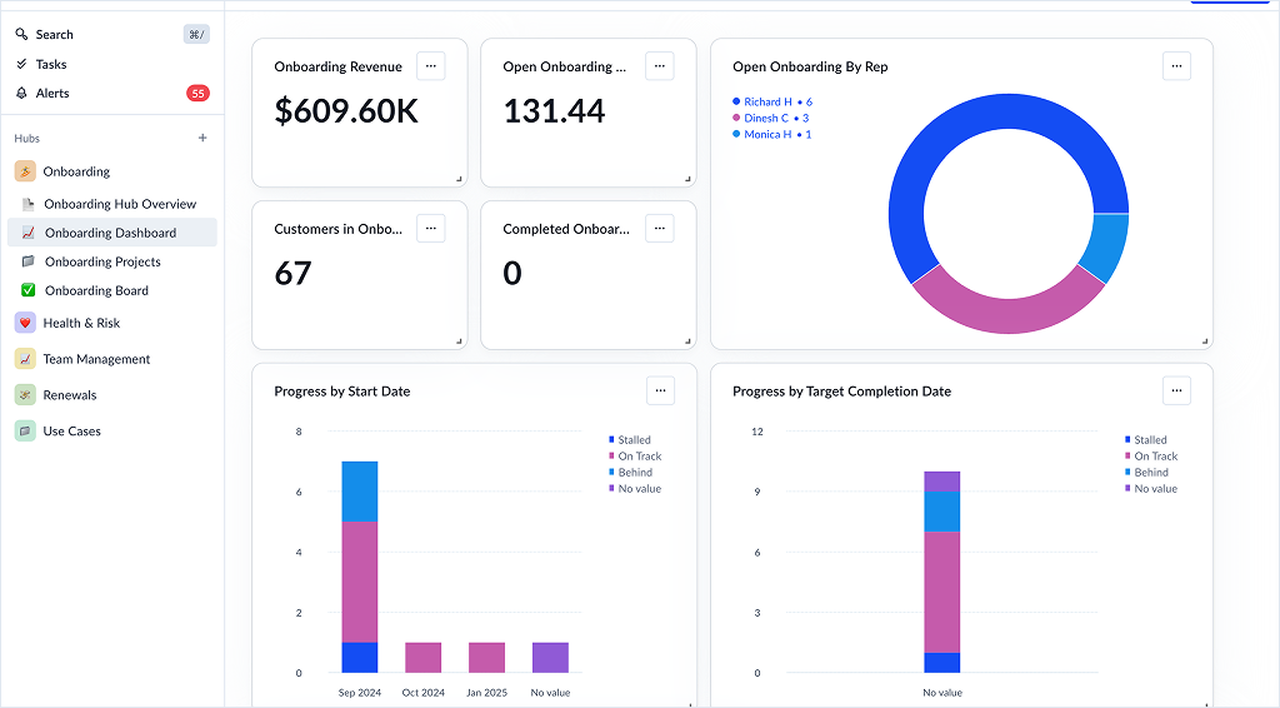Click the Onboarding Board green check icon
The height and width of the screenshot is (708, 1280).
point(28,291)
